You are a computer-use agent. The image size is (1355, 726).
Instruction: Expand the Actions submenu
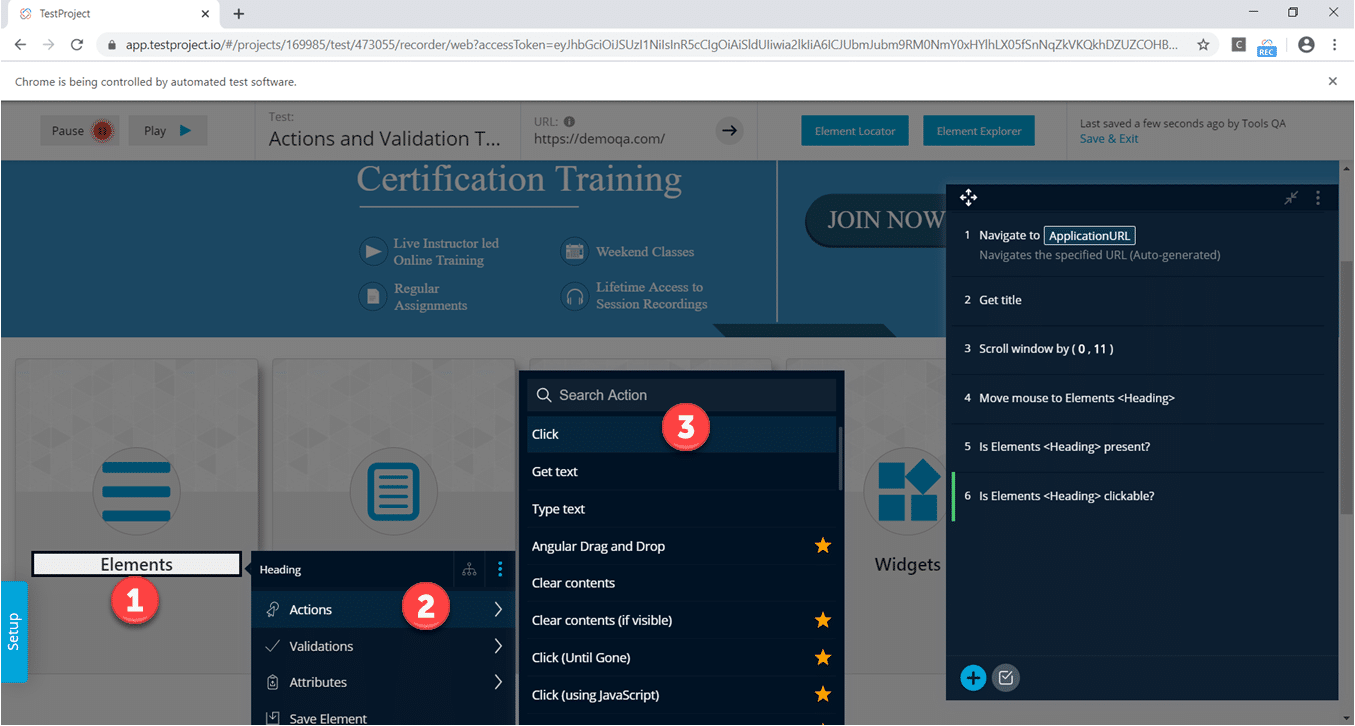pos(383,610)
